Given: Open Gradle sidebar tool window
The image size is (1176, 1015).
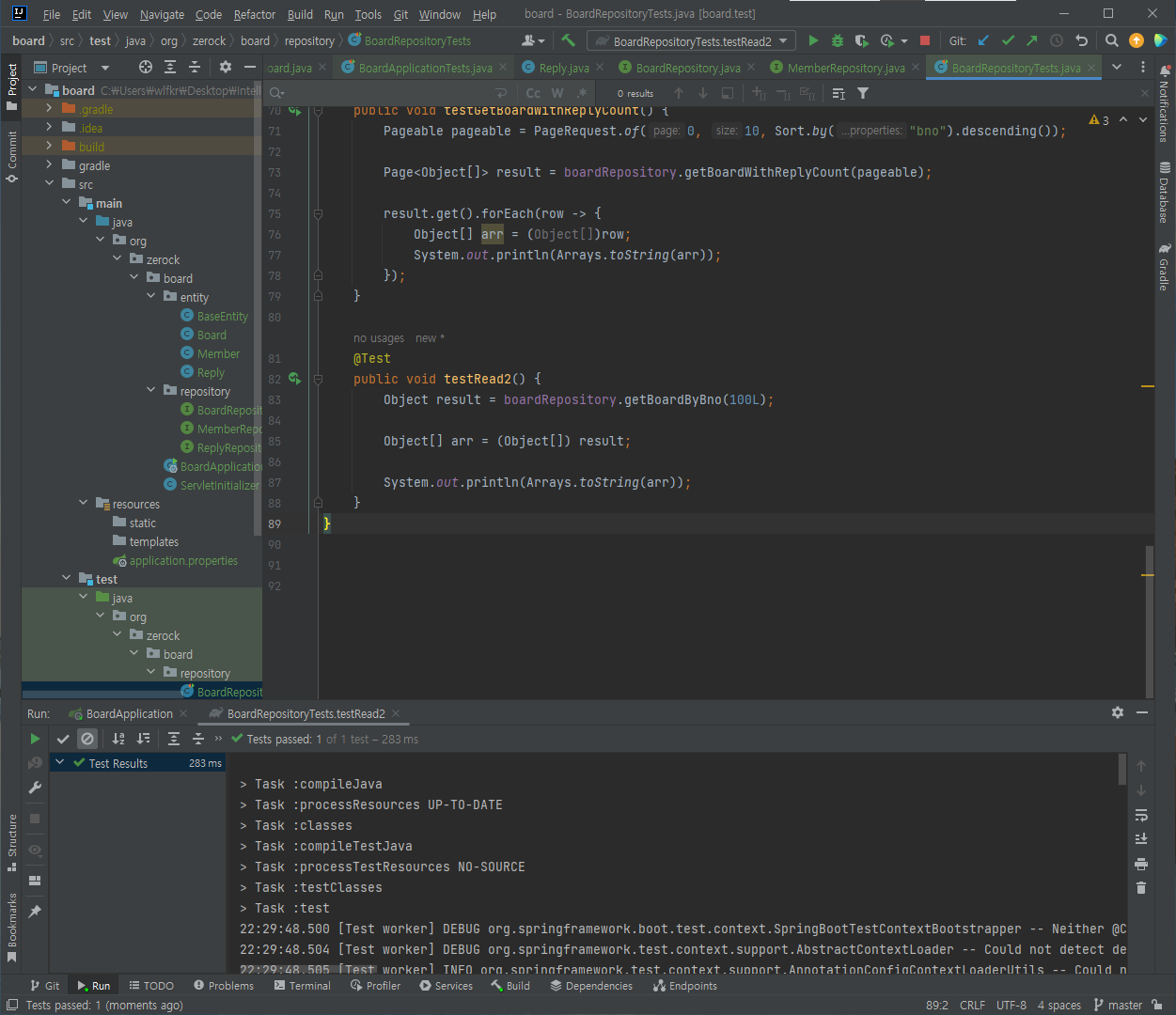Looking at the screenshot, I should pos(1165,266).
